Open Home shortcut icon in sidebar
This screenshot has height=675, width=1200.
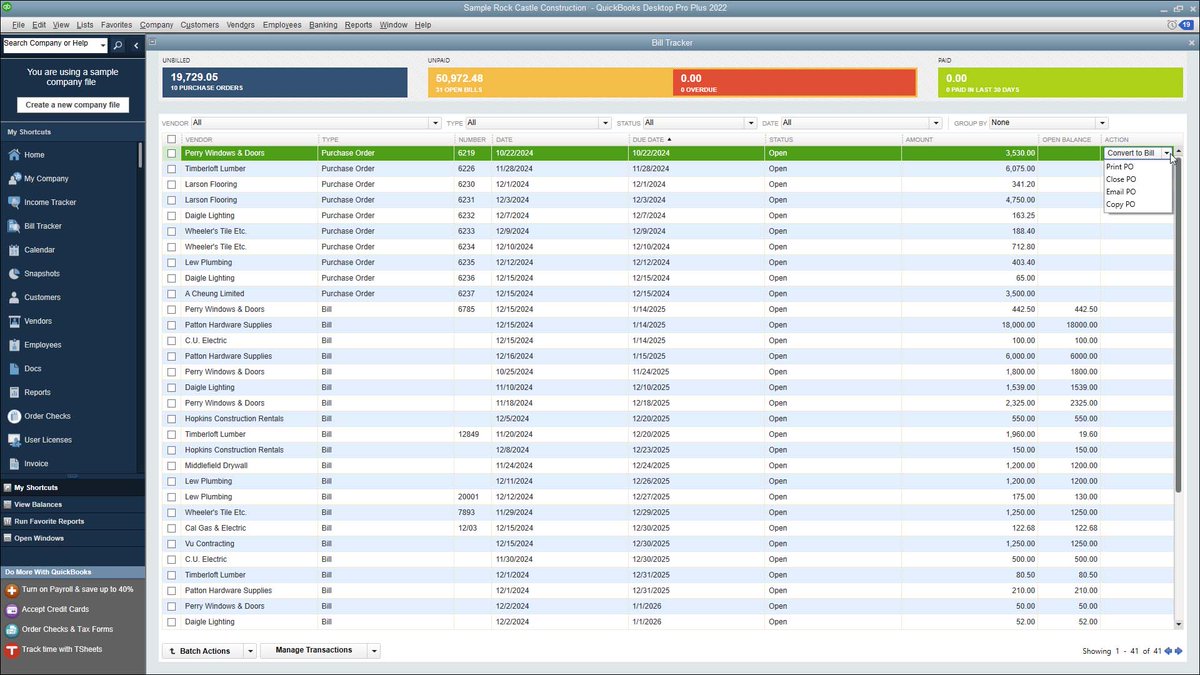coord(14,155)
